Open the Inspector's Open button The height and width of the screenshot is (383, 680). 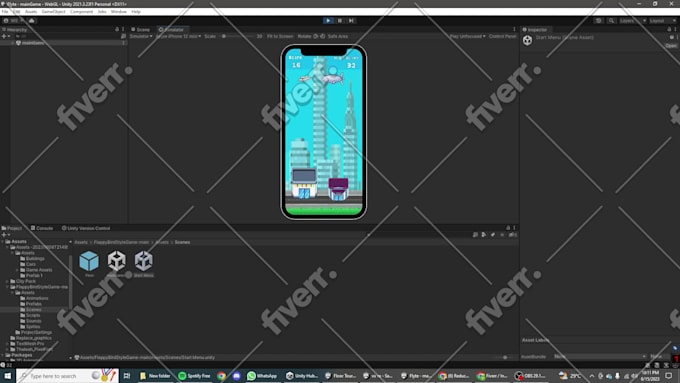pos(671,46)
